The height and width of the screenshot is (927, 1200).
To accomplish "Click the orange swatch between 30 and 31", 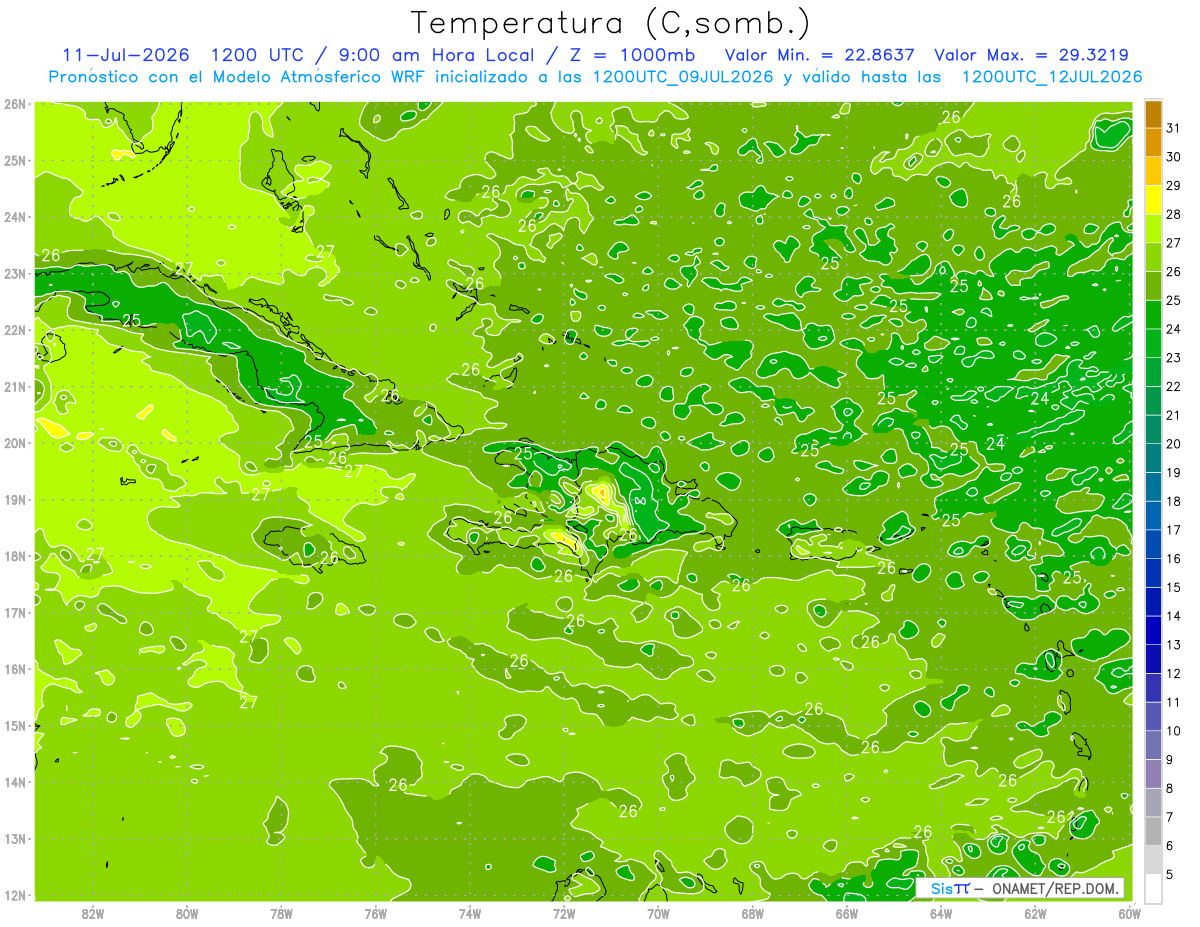I will point(1153,143).
